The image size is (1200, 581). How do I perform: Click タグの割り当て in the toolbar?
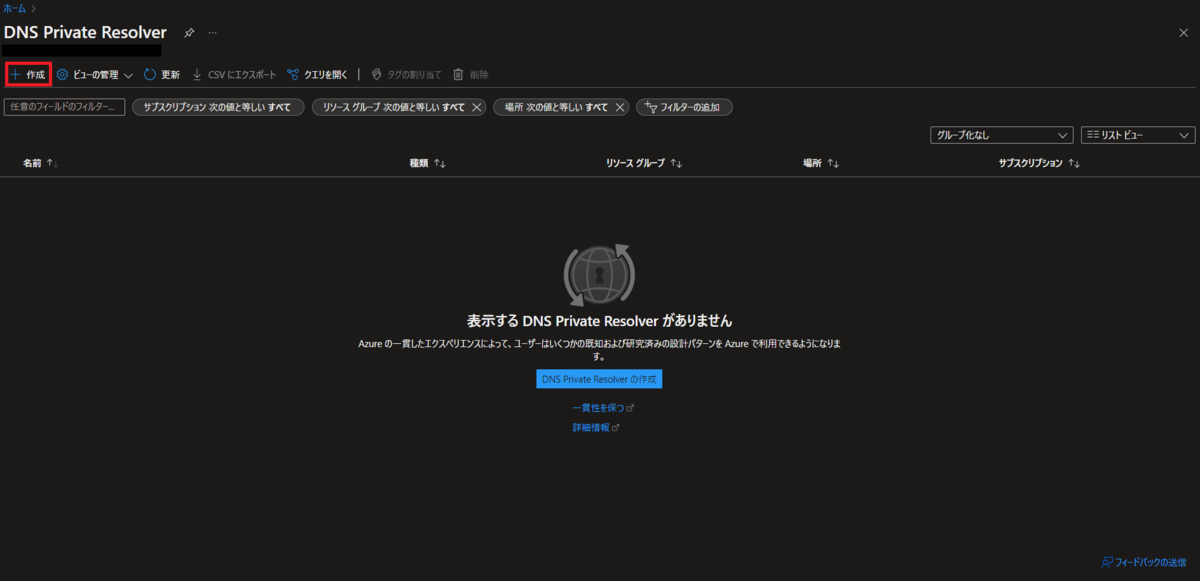pyautogui.click(x=406, y=75)
